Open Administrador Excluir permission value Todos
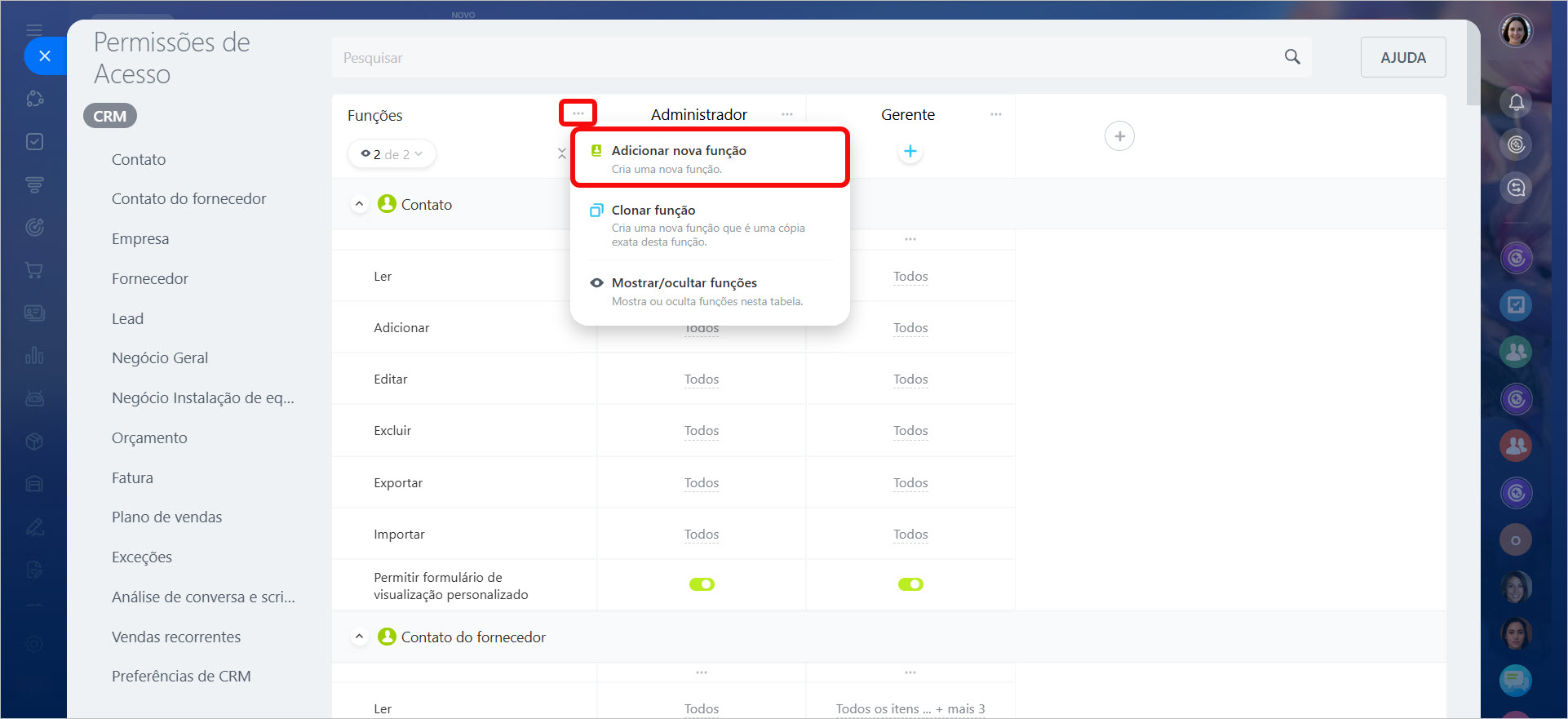Image resolution: width=1568 pixels, height=719 pixels. click(702, 431)
